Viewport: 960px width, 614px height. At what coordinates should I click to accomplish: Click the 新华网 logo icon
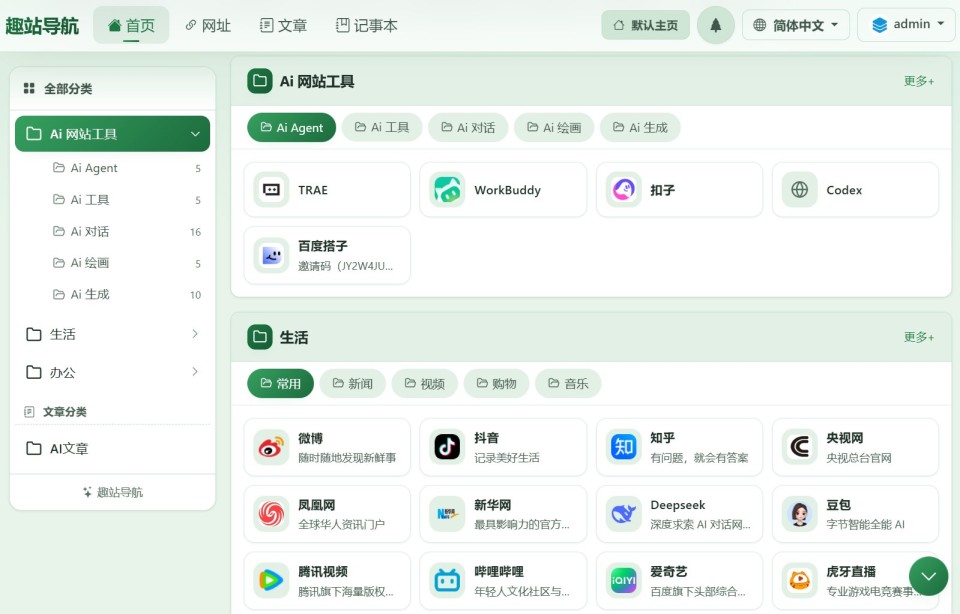coord(447,514)
